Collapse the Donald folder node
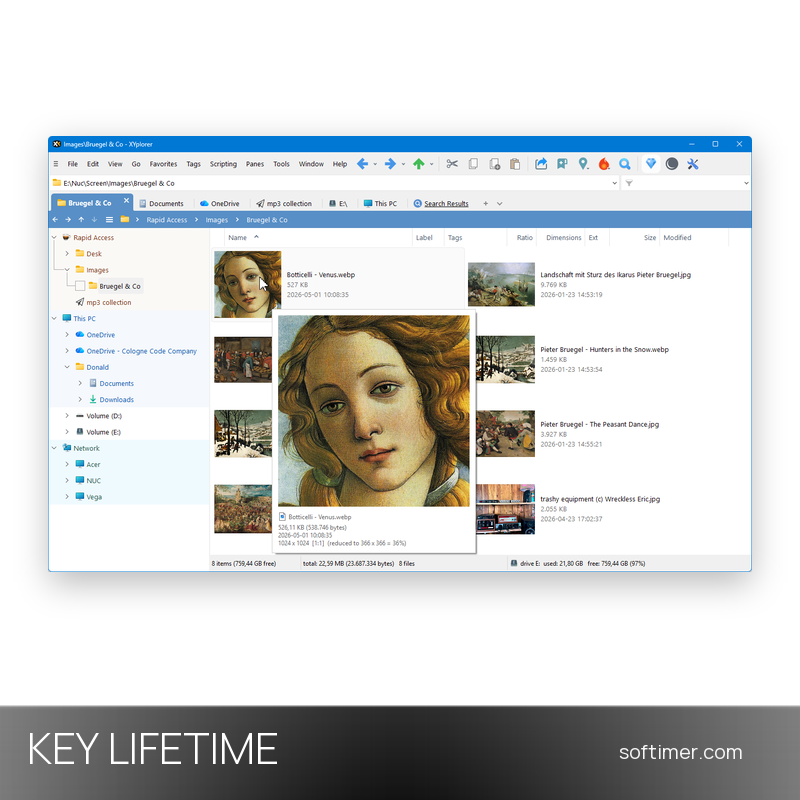Image resolution: width=800 pixels, height=800 pixels. [67, 367]
